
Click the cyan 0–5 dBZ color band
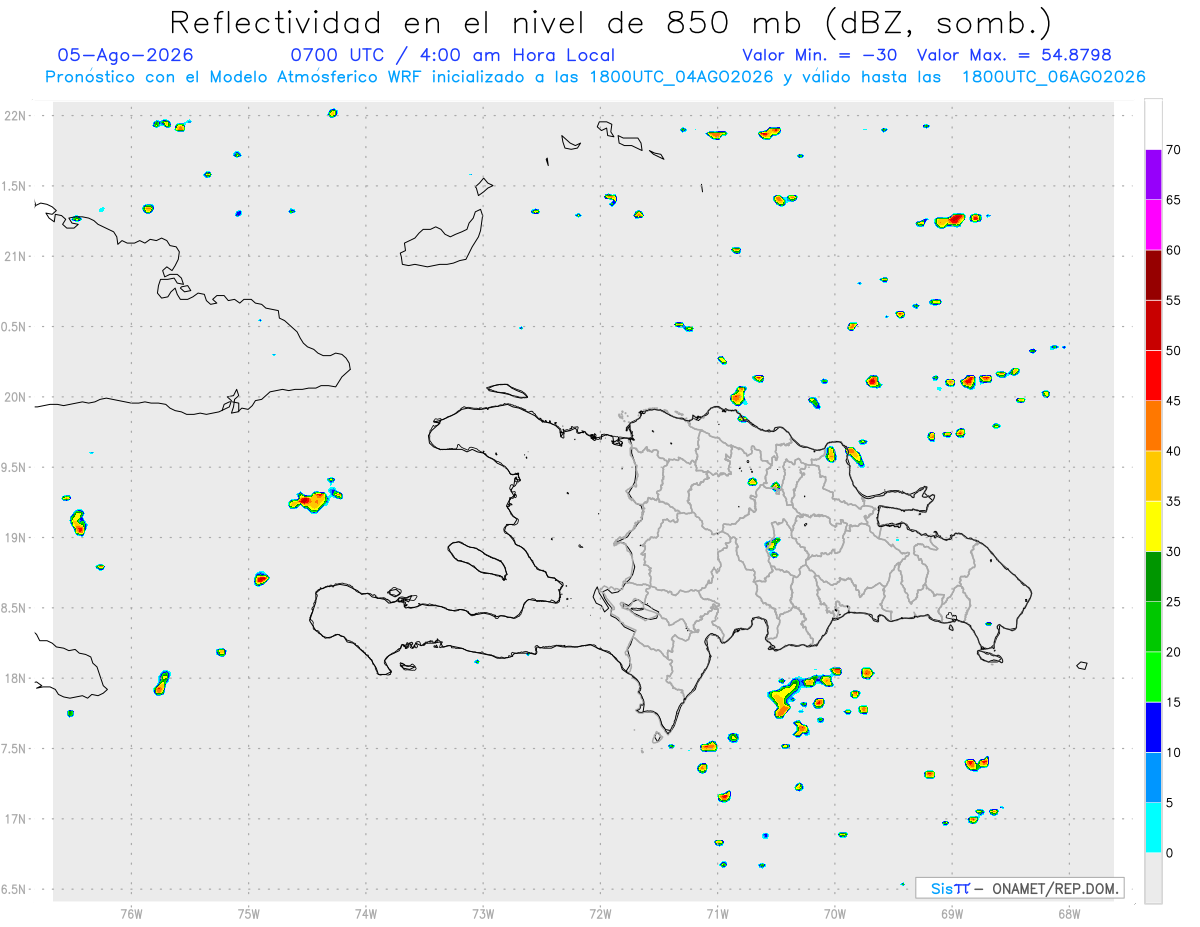(1153, 828)
